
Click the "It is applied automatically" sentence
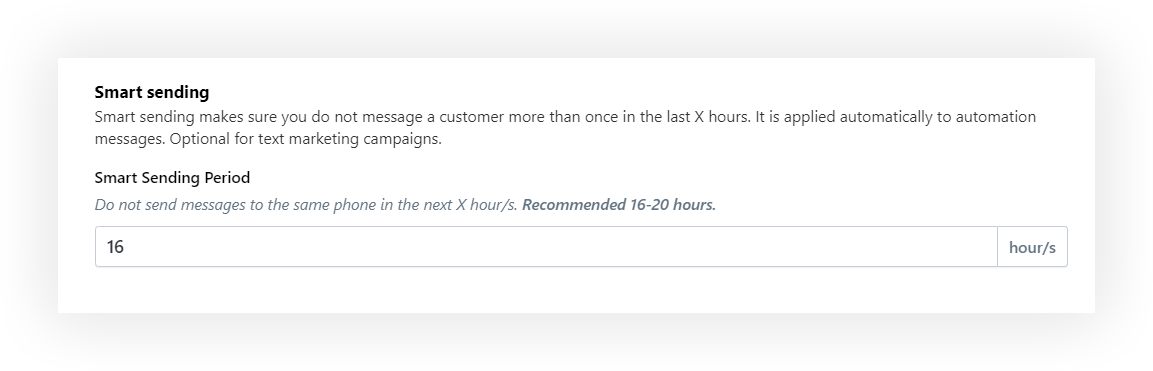pyautogui.click(x=896, y=117)
